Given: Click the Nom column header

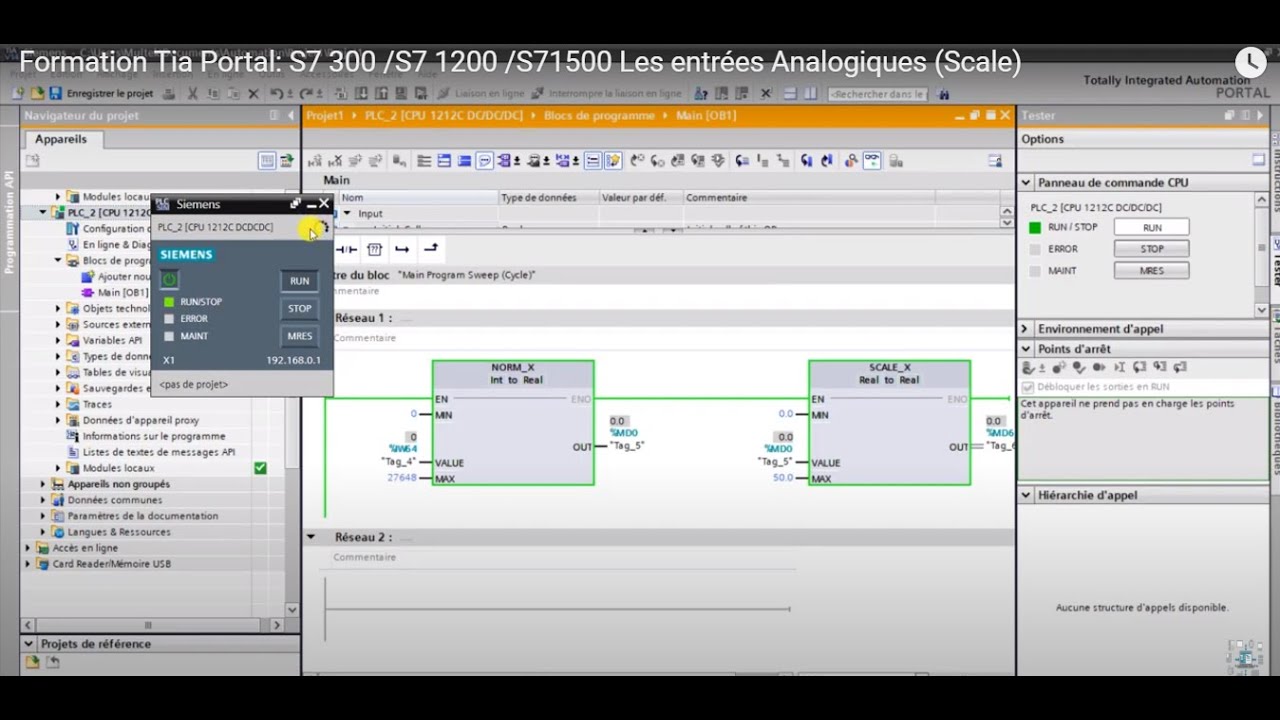Looking at the screenshot, I should coord(417,198).
